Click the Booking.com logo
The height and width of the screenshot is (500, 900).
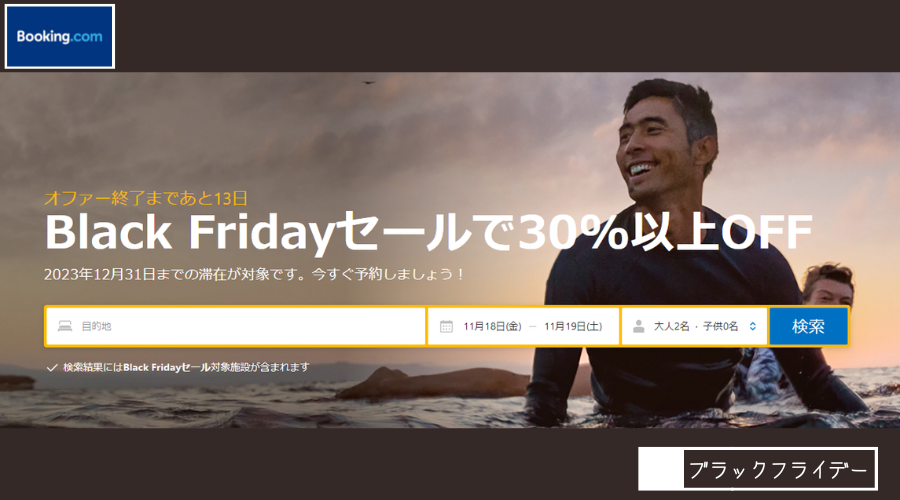pos(60,37)
